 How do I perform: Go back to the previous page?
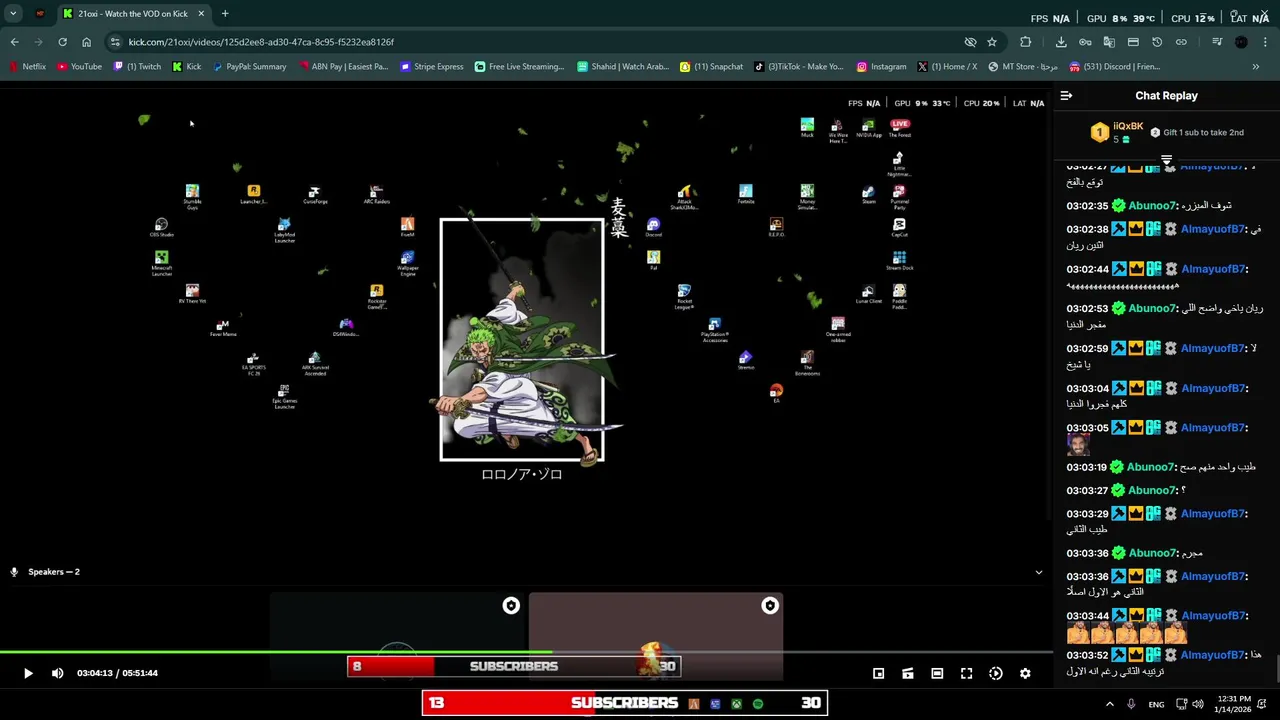pyautogui.click(x=14, y=42)
